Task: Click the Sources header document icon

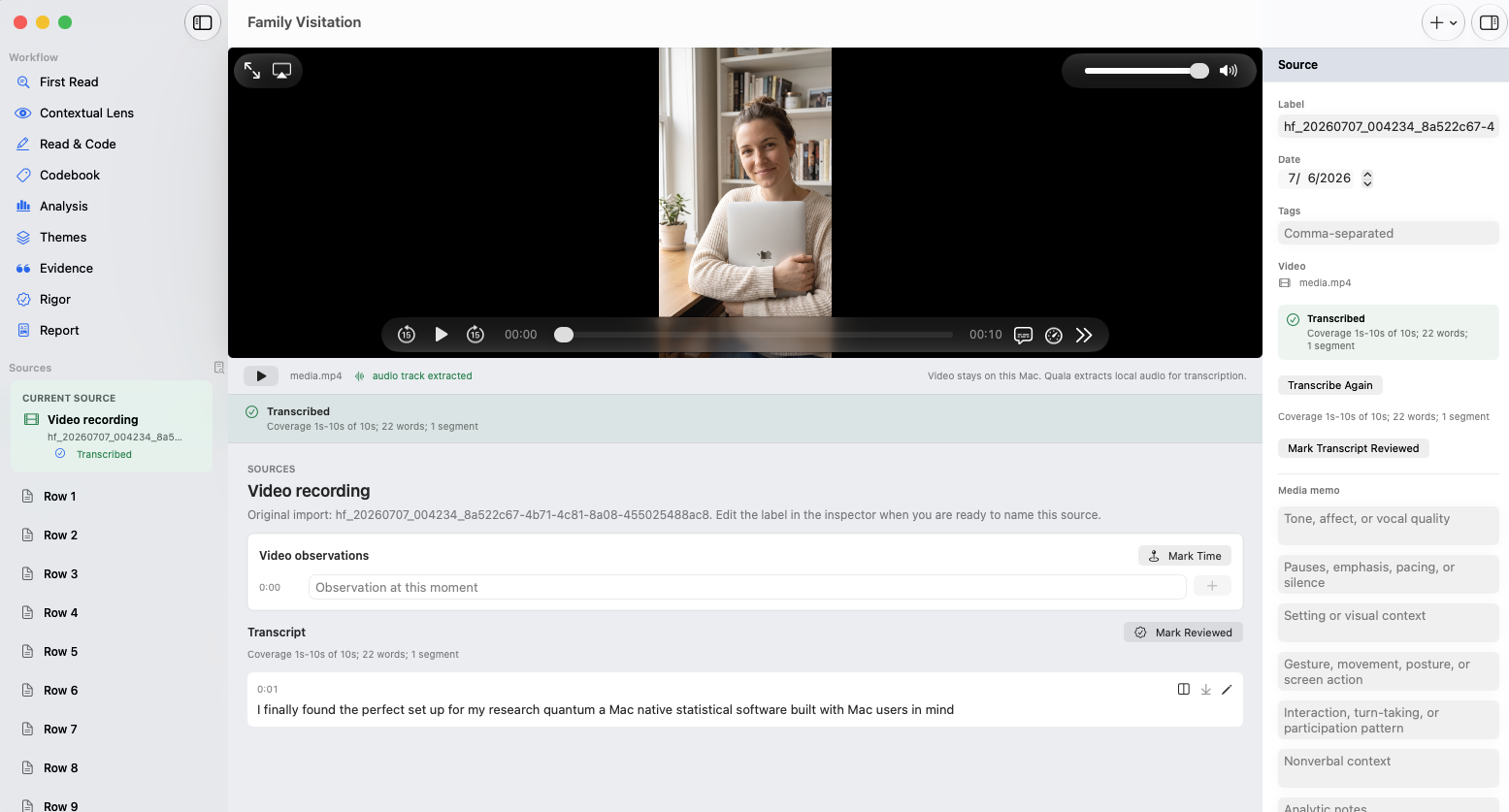Action: (x=218, y=368)
